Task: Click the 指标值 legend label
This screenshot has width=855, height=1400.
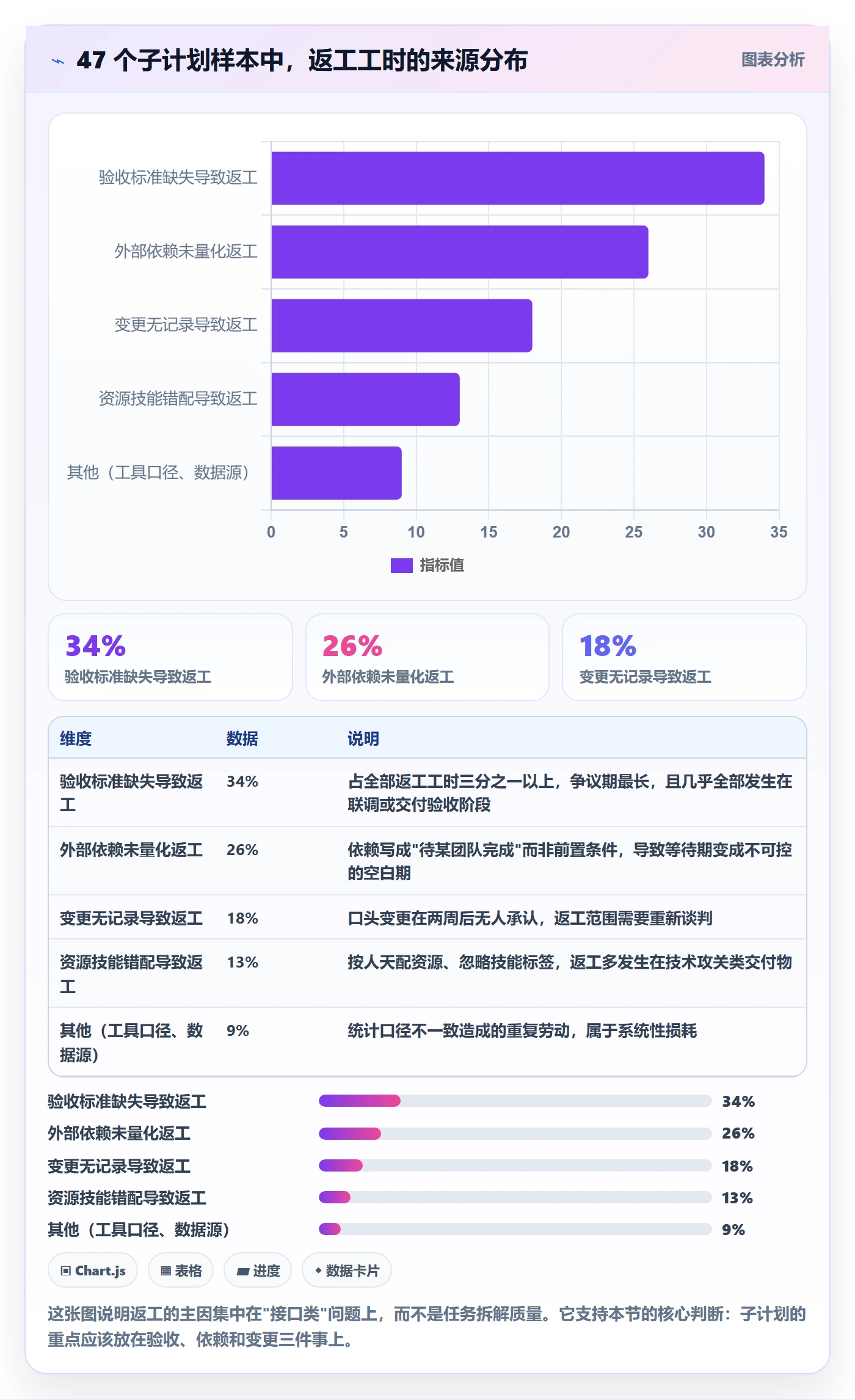Action: pyautogui.click(x=442, y=566)
